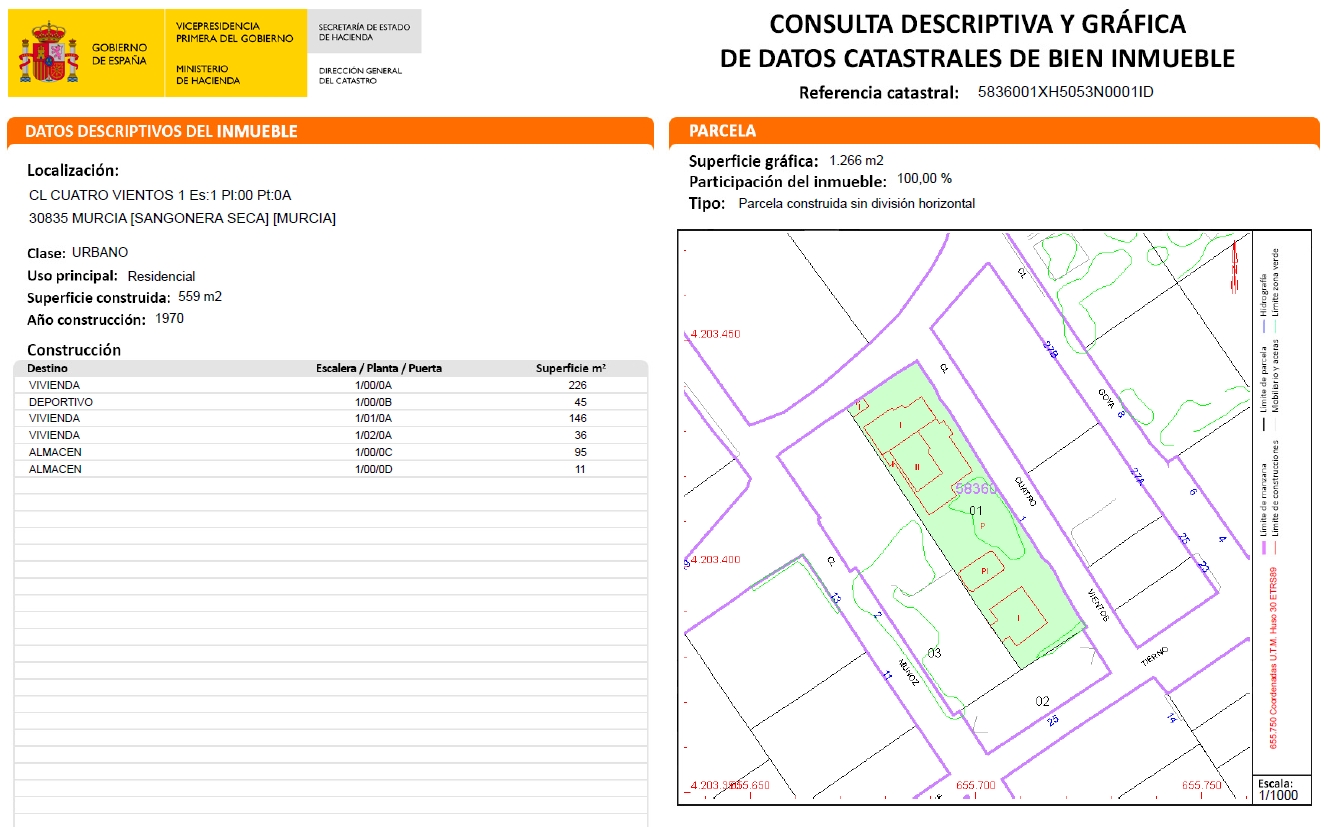Click street name 'VIENTOS' on the map
This screenshot has width=1336, height=827.
point(1097,605)
